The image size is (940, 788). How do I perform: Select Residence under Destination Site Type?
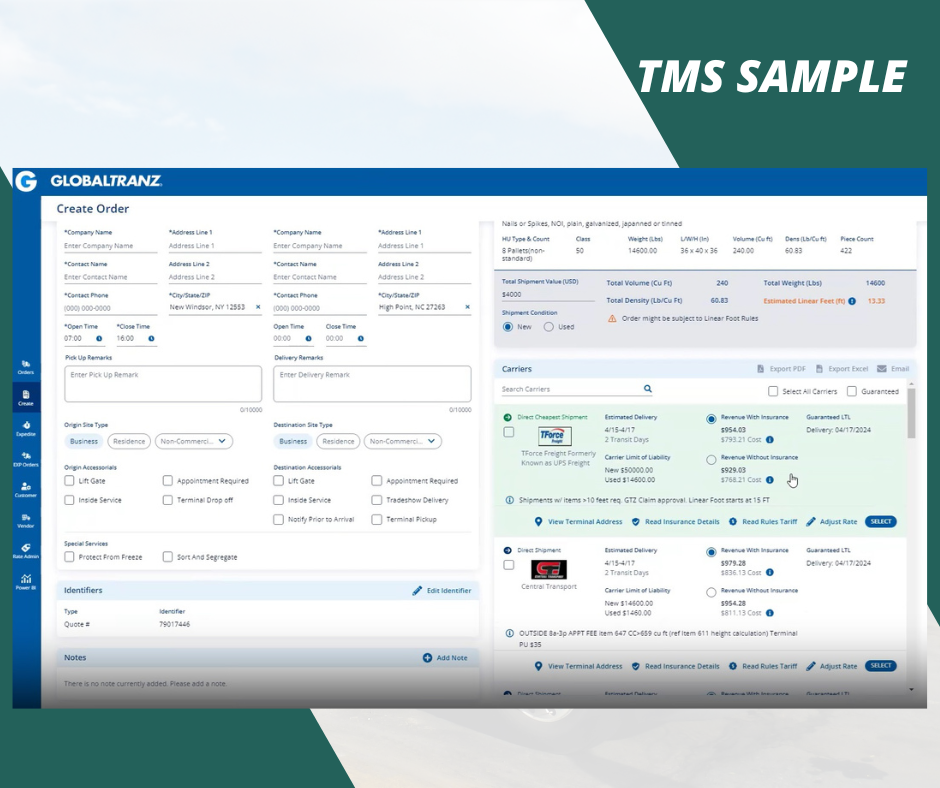[x=338, y=441]
